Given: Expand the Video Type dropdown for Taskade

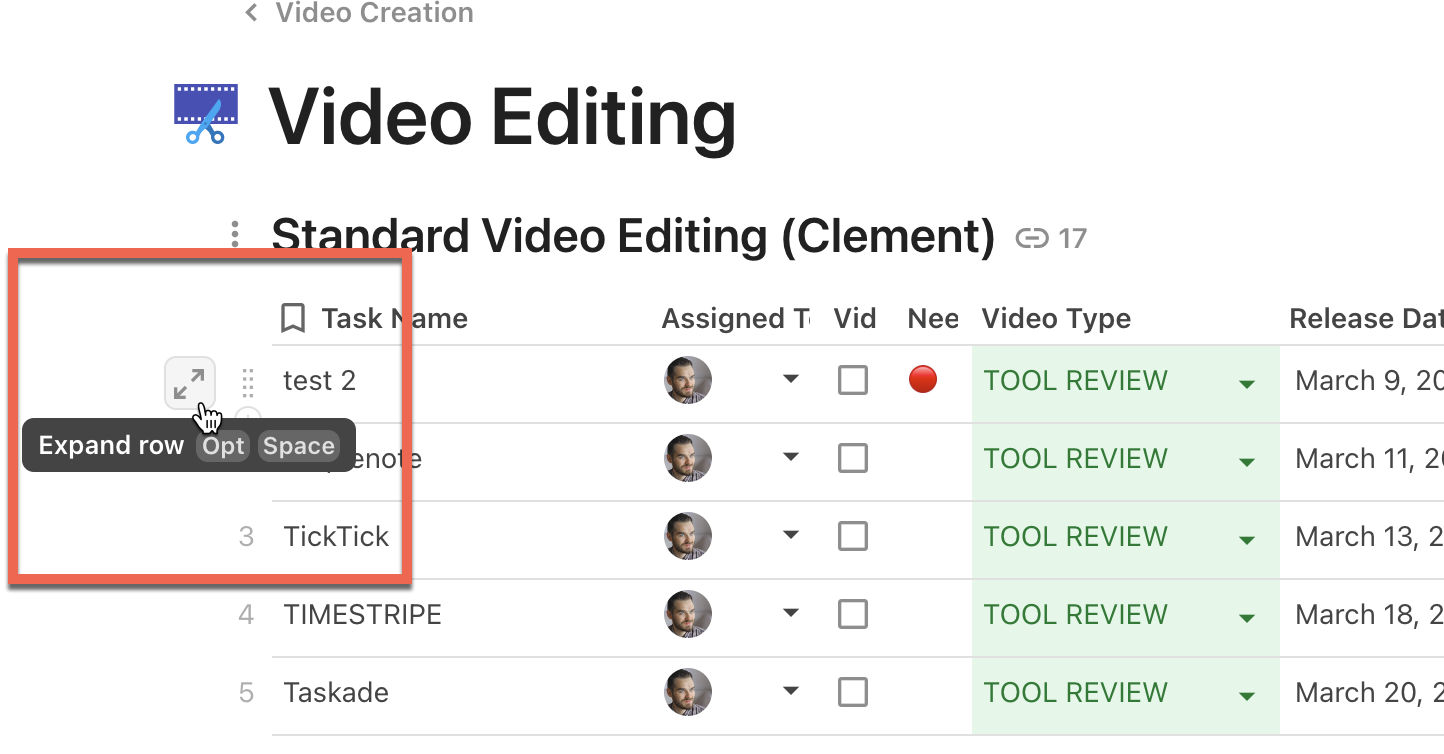Looking at the screenshot, I should (x=1246, y=696).
